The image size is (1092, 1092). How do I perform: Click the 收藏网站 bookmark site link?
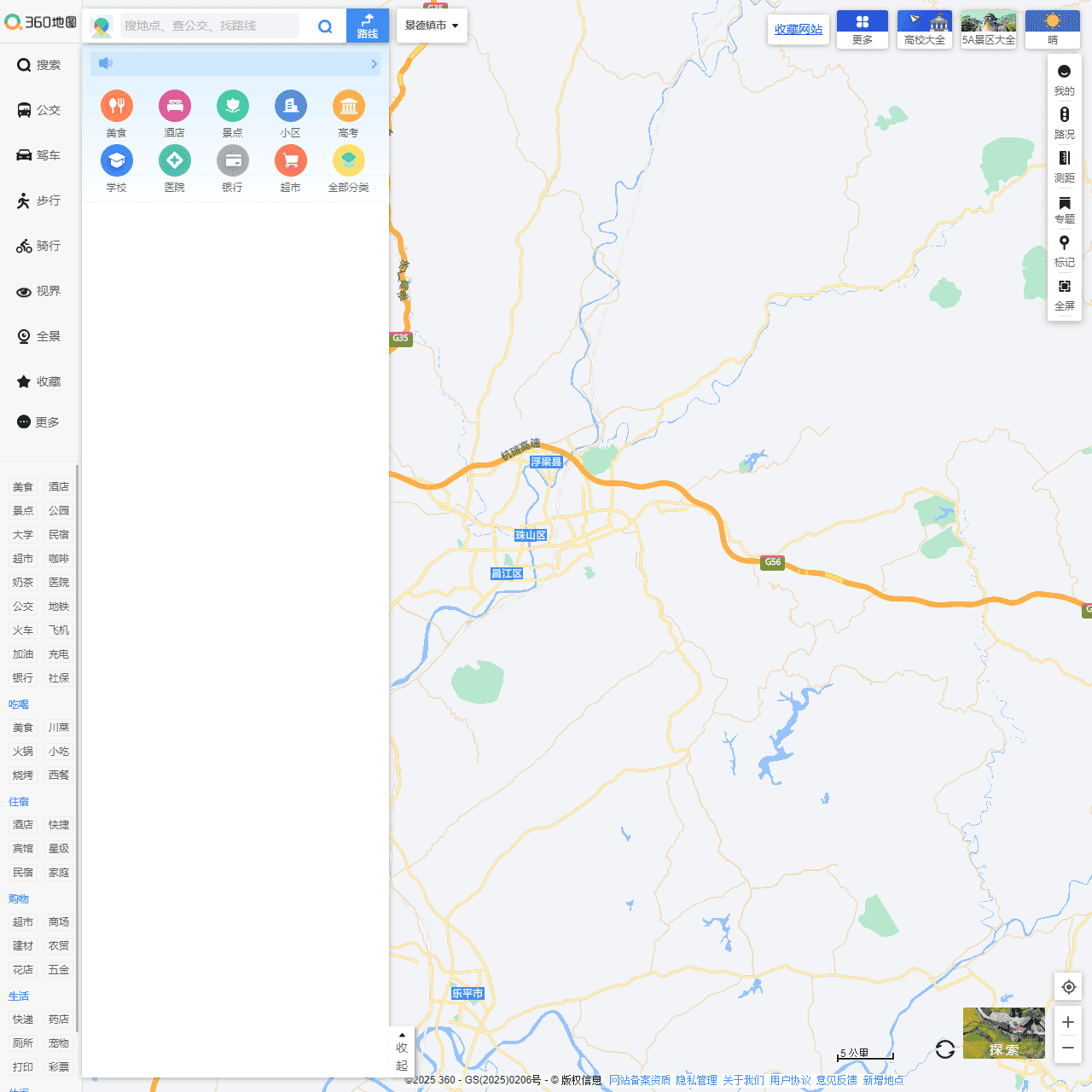coord(798,29)
